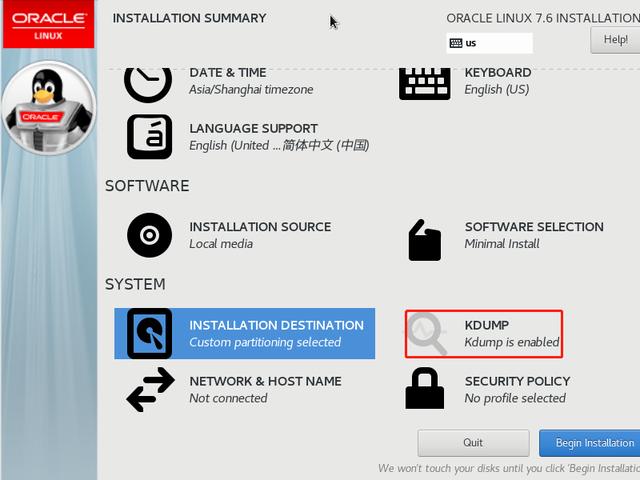The height and width of the screenshot is (480, 640).
Task: Click 'Custom partitioning selected' text
Action: point(265,342)
